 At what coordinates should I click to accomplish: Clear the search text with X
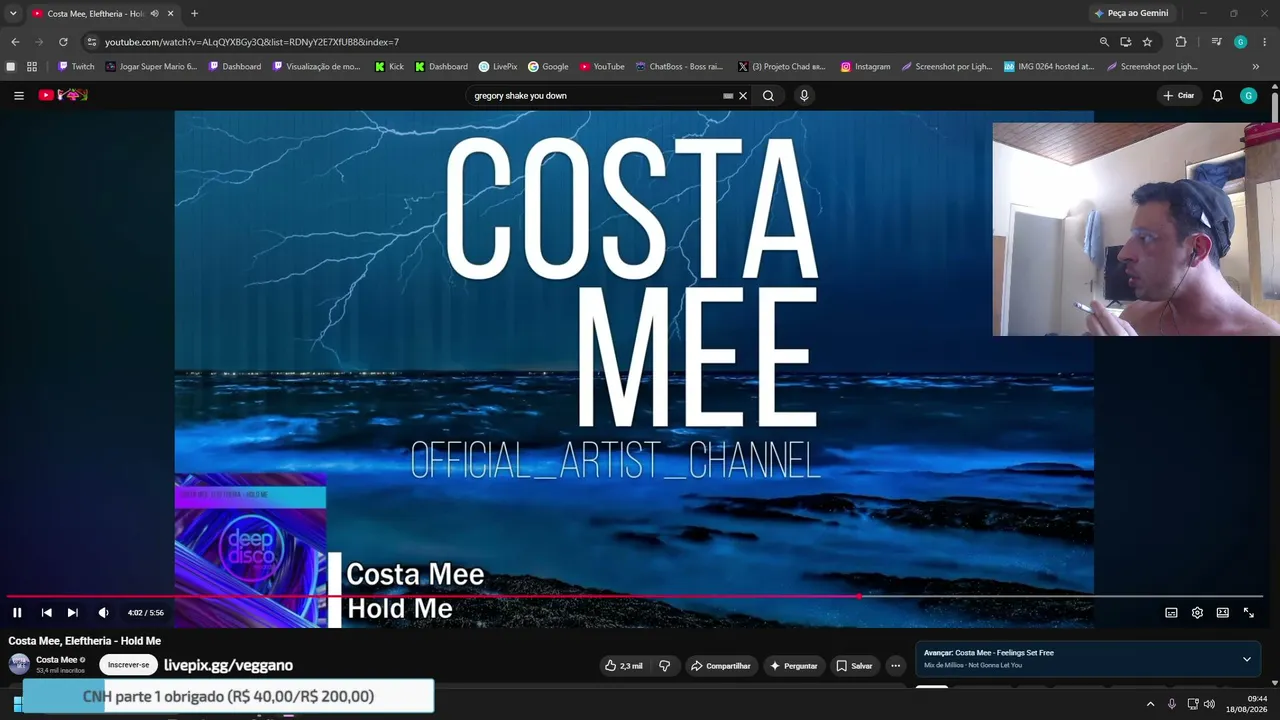pyautogui.click(x=743, y=96)
